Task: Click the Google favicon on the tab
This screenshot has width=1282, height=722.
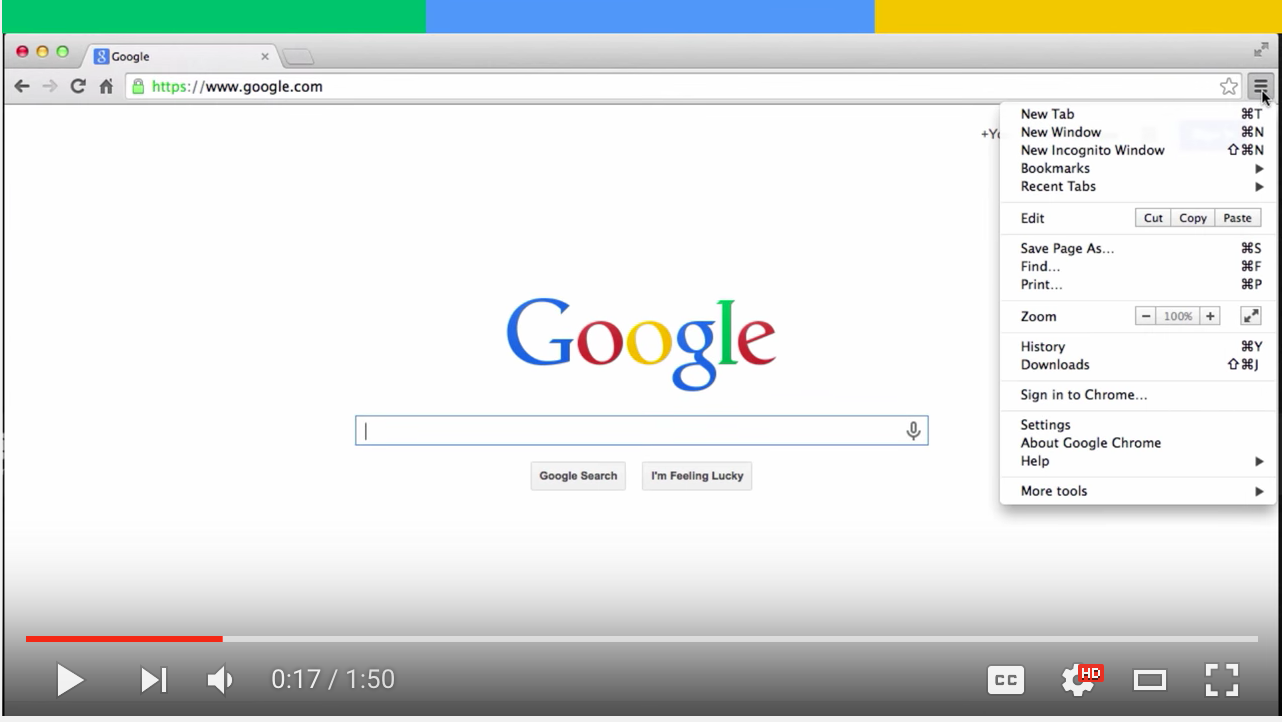Action: (x=101, y=57)
